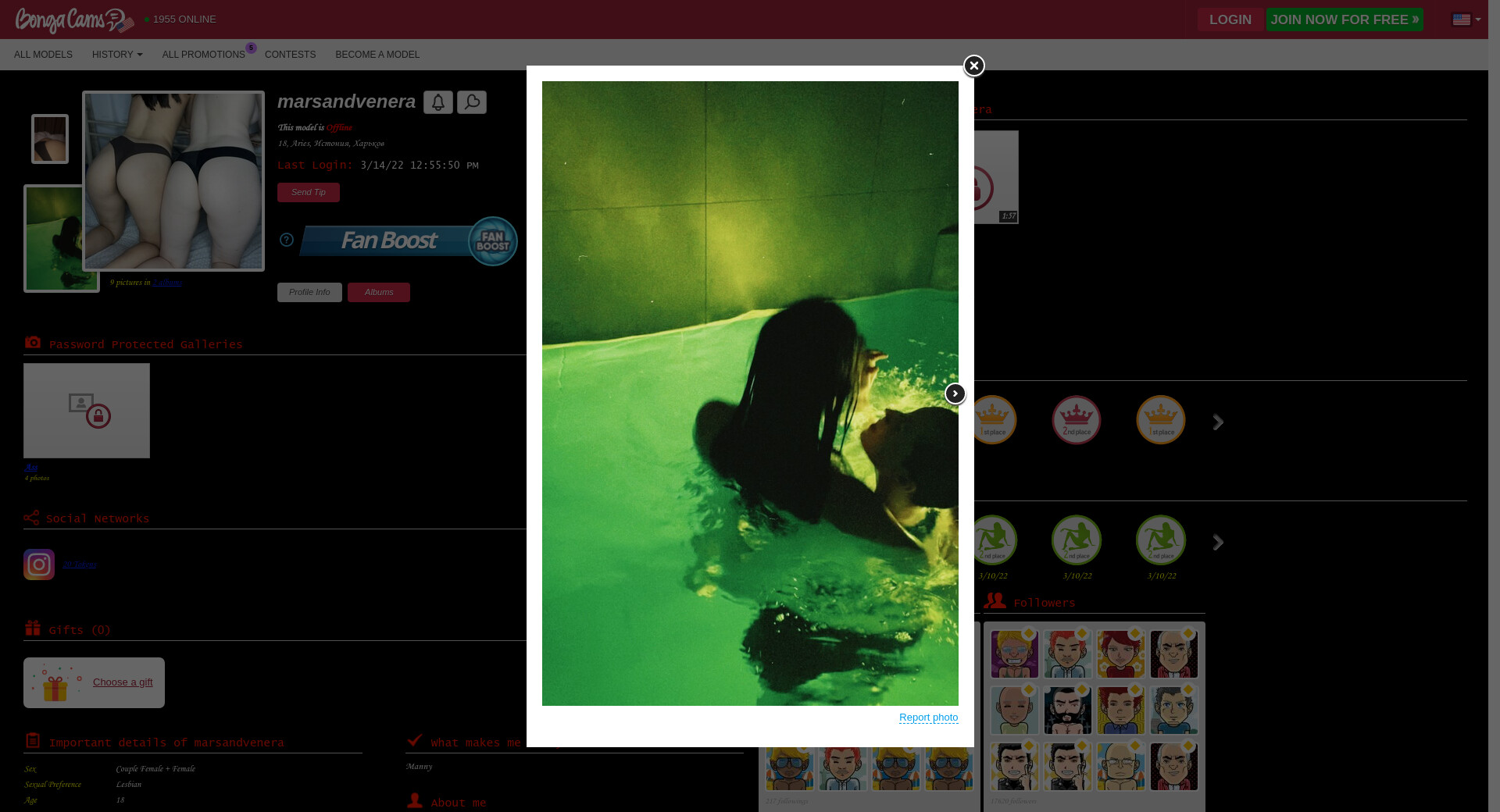
Task: Click the share icon by Social Networks
Action: coord(31,518)
